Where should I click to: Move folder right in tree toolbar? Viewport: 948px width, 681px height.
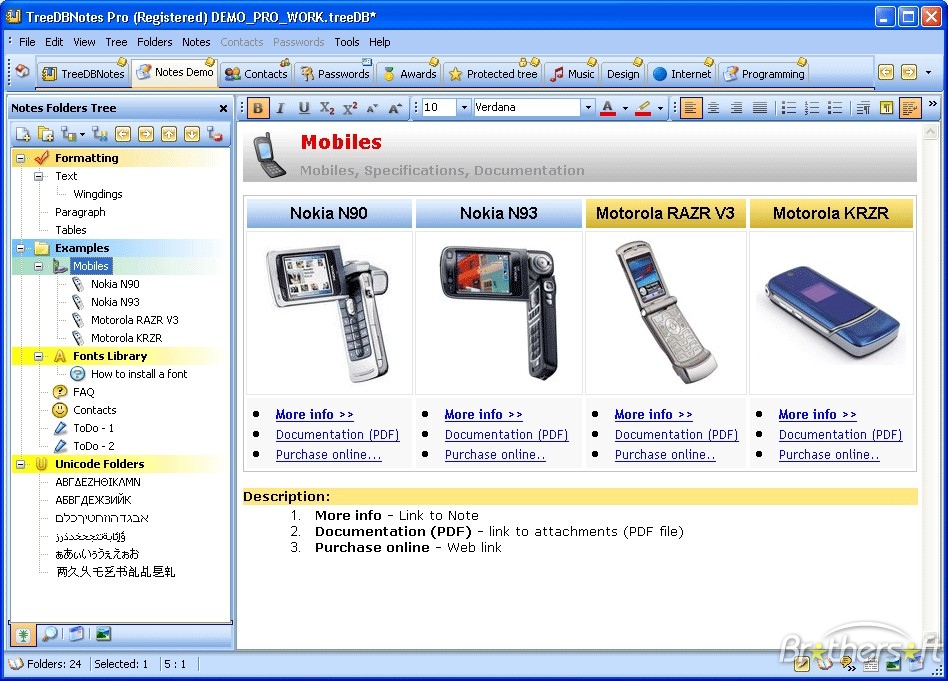[x=146, y=134]
